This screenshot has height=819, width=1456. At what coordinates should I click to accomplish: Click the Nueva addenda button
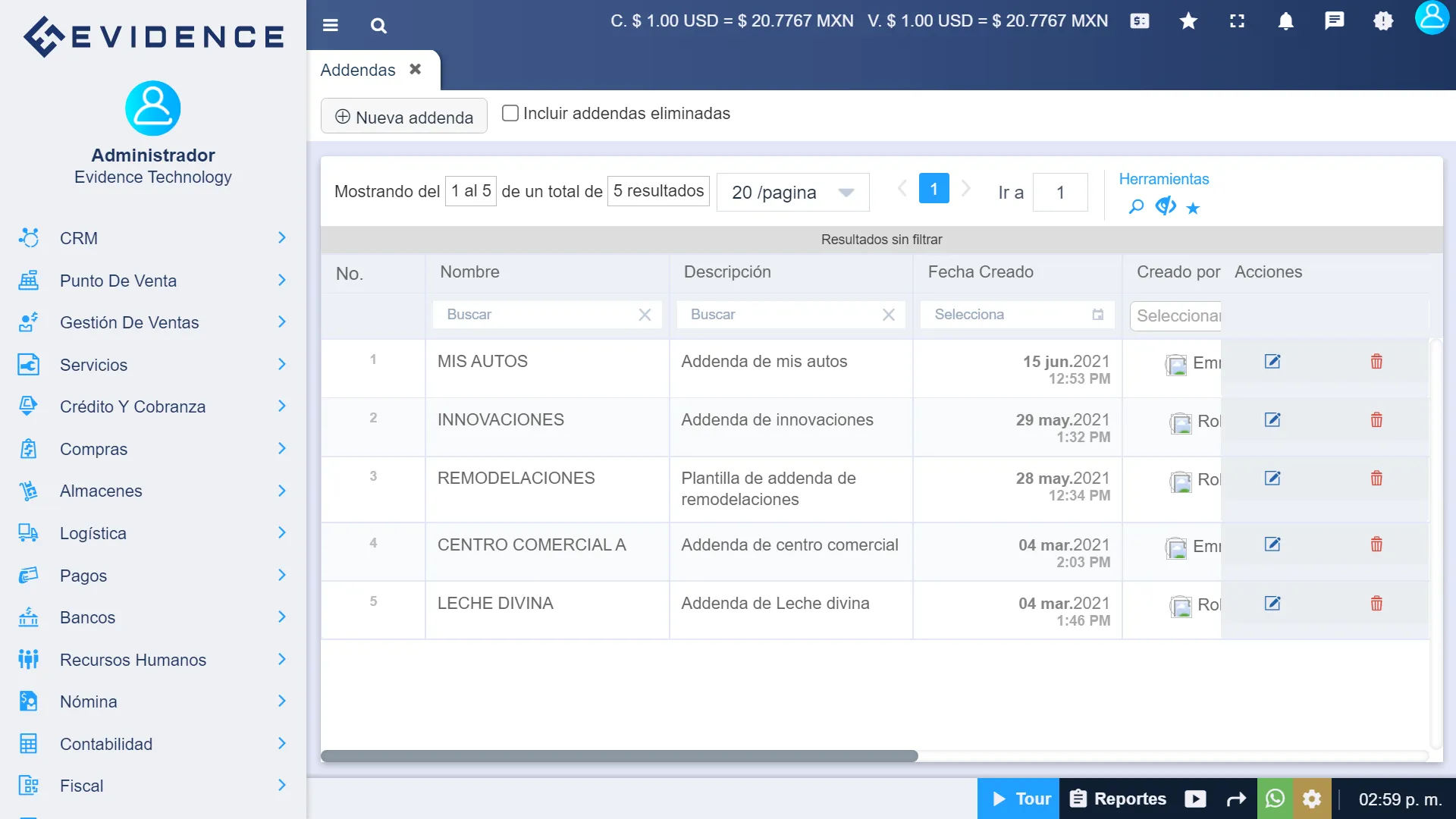pos(403,116)
